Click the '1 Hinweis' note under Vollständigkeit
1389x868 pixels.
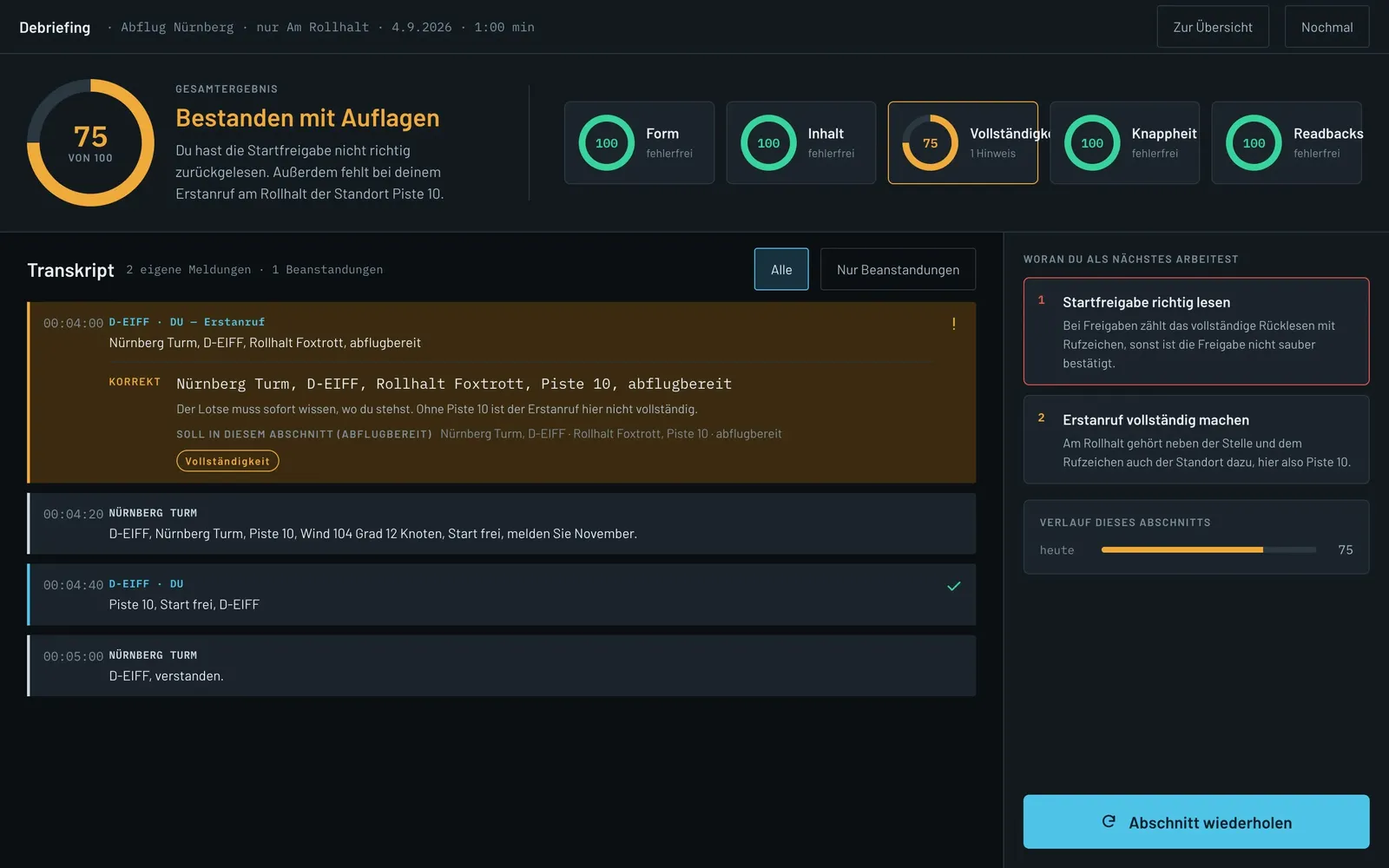[x=992, y=154]
